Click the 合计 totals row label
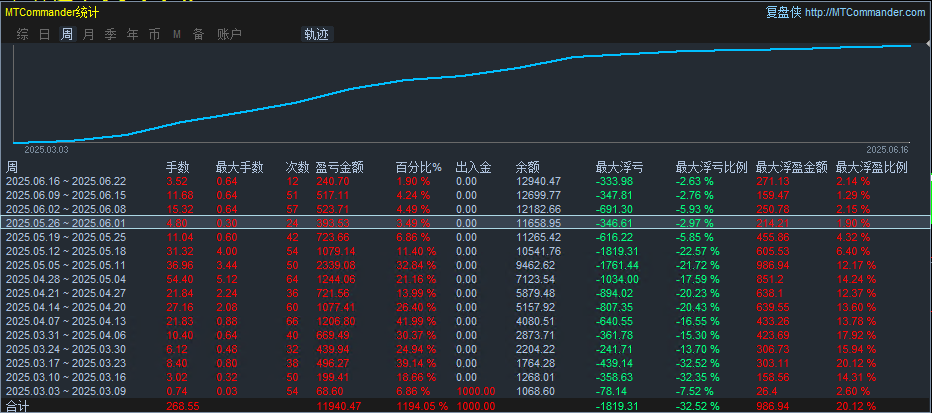The height and width of the screenshot is (413, 932). [17, 406]
